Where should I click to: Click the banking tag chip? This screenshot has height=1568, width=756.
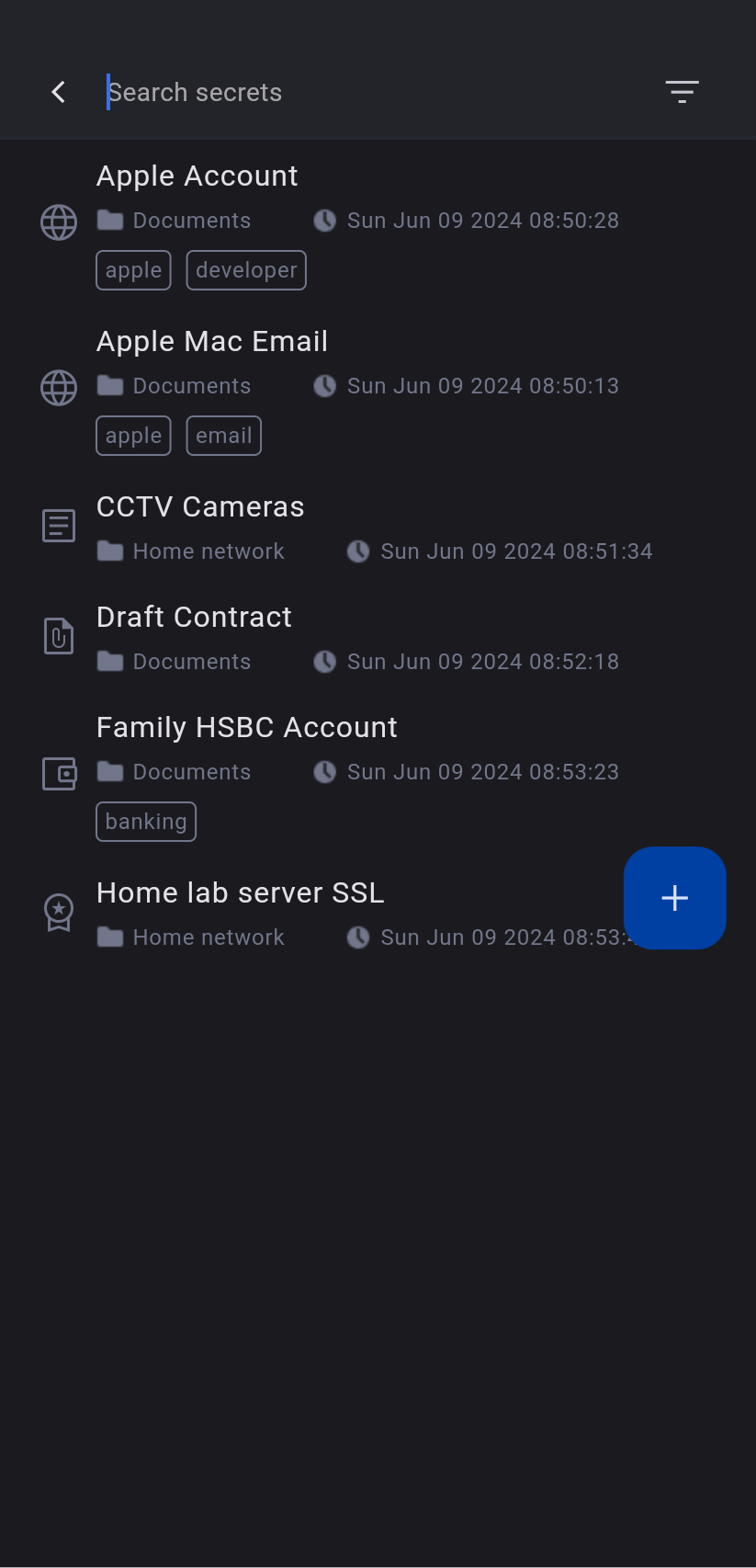point(146,822)
